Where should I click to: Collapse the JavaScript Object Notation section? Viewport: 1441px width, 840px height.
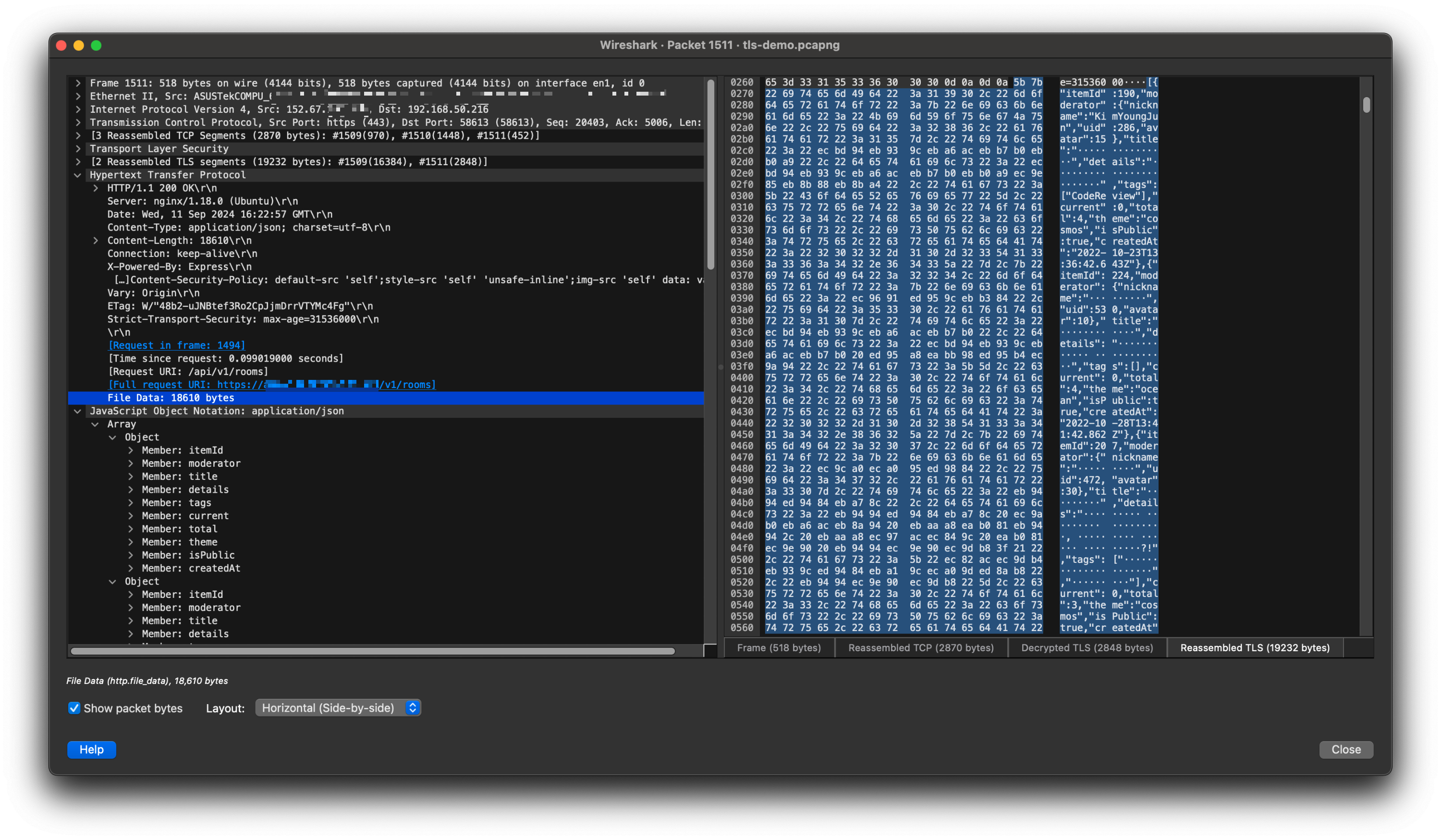(78, 411)
